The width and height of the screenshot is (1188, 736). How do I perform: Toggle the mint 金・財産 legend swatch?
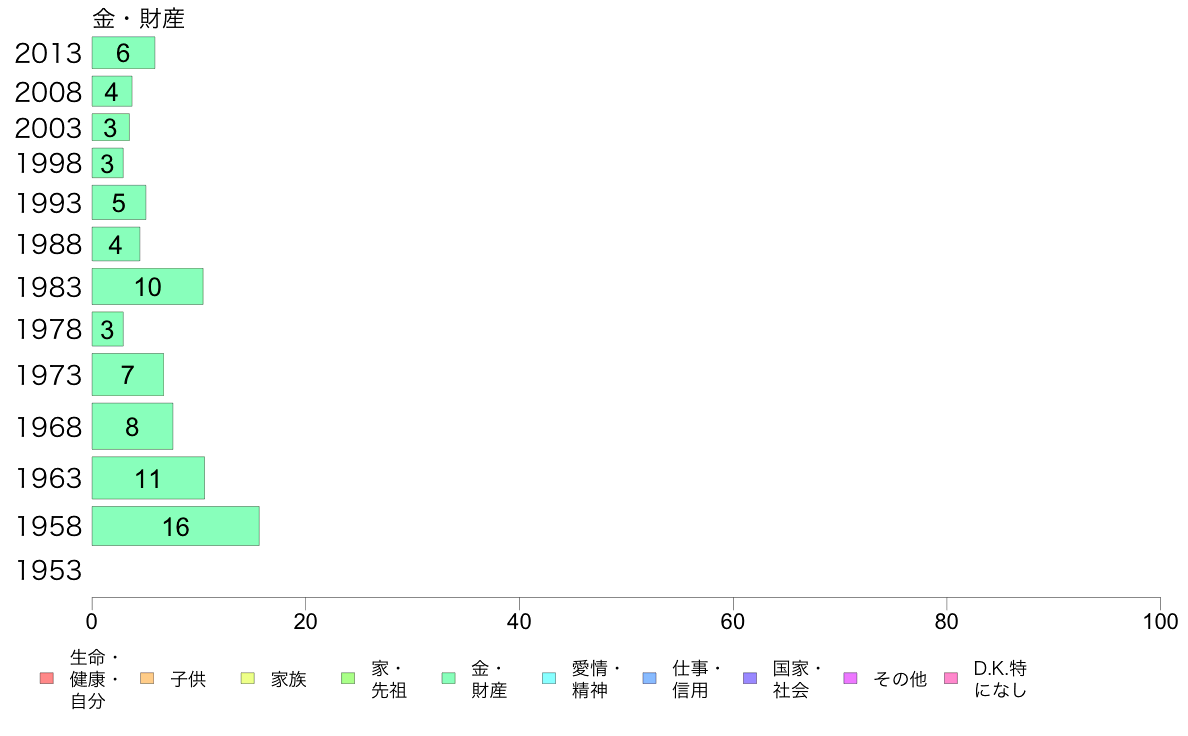449,678
